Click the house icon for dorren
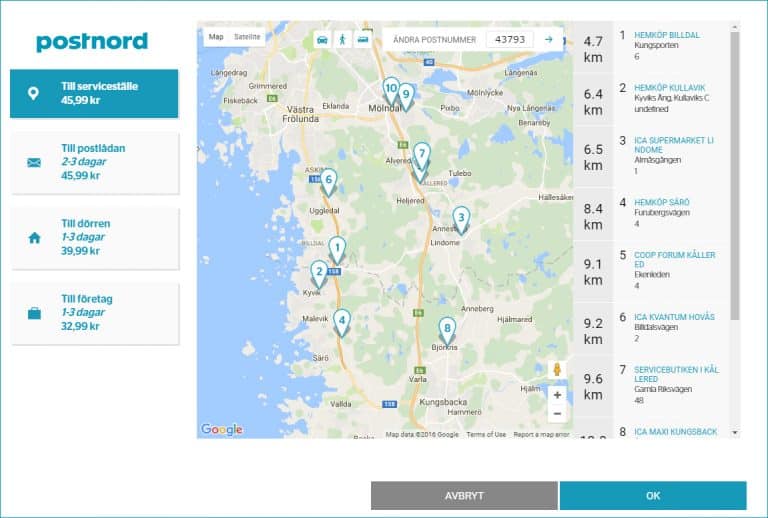Screen dimensions: 768x518 click(x=34, y=238)
